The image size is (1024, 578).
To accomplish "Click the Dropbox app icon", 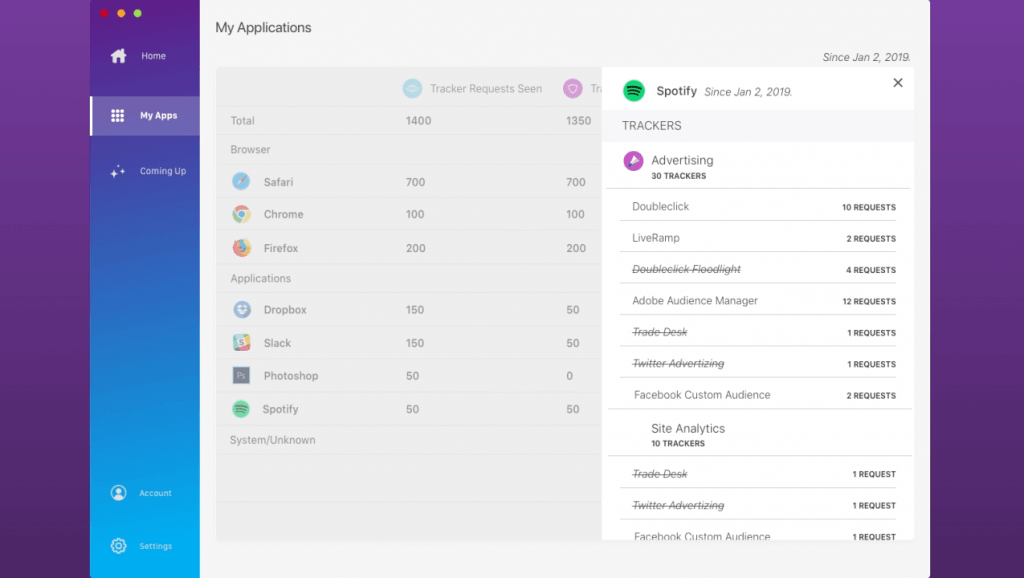I will [x=242, y=309].
